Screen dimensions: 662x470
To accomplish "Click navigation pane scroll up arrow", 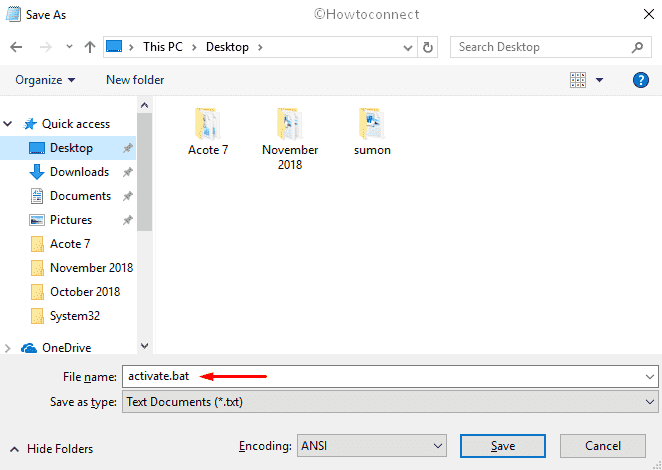I will [144, 105].
